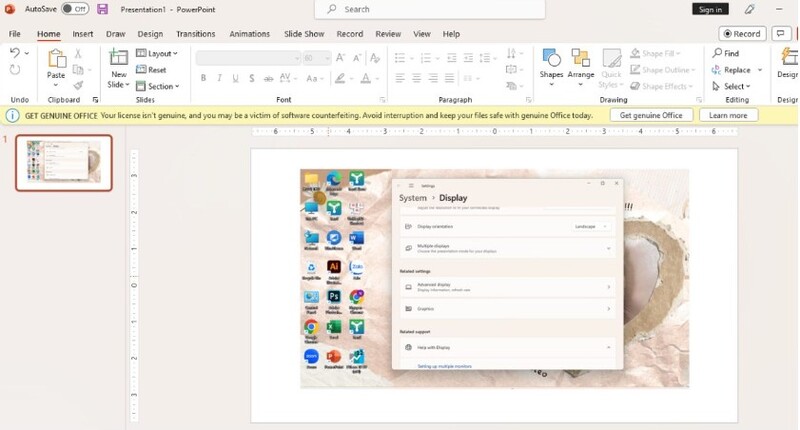Click the Copy icon
This screenshot has width=800, height=430.
[78, 69]
